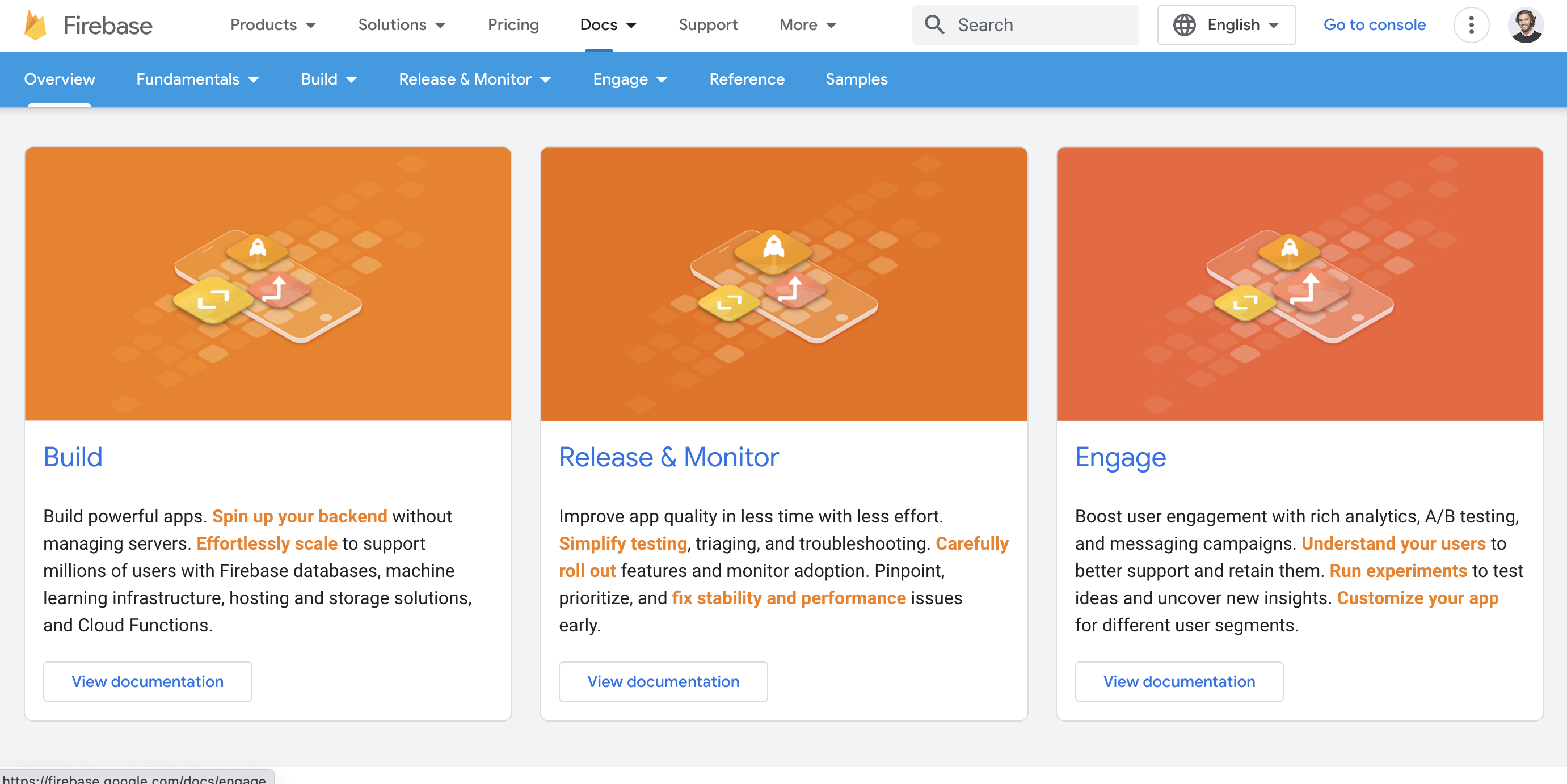Open the three-dot overflow menu
Viewport: 1567px width, 784px height.
[1471, 25]
